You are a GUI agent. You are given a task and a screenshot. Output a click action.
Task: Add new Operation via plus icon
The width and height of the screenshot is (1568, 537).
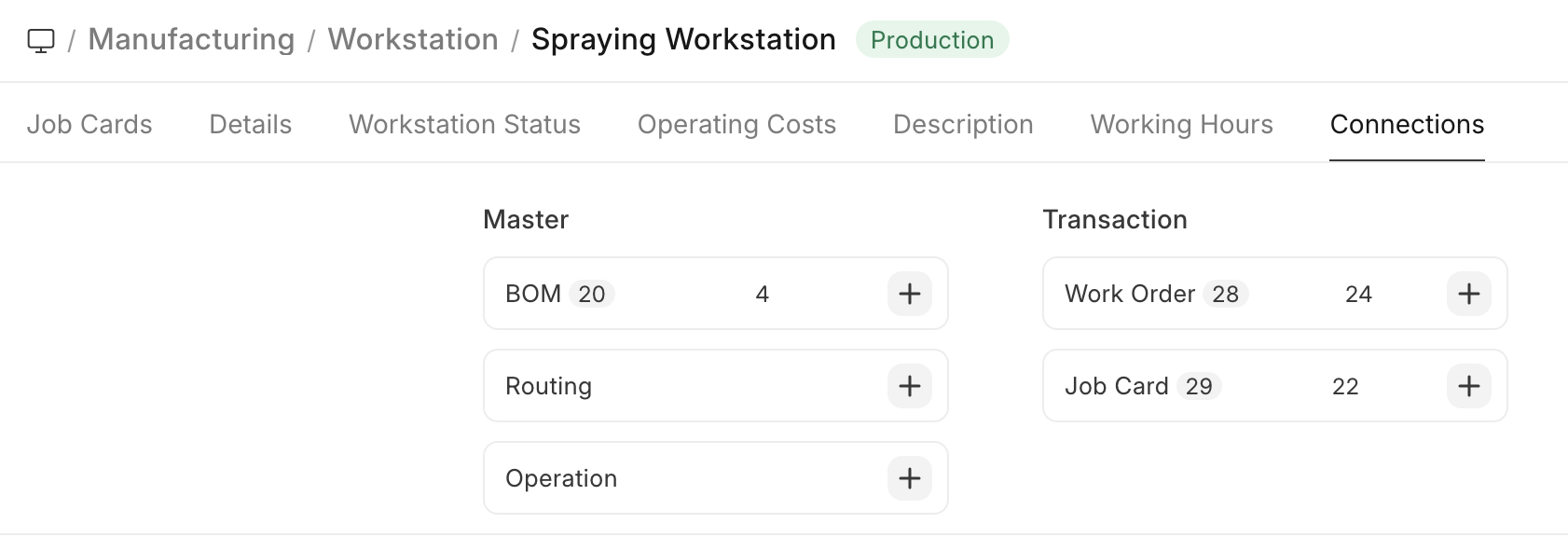[909, 478]
